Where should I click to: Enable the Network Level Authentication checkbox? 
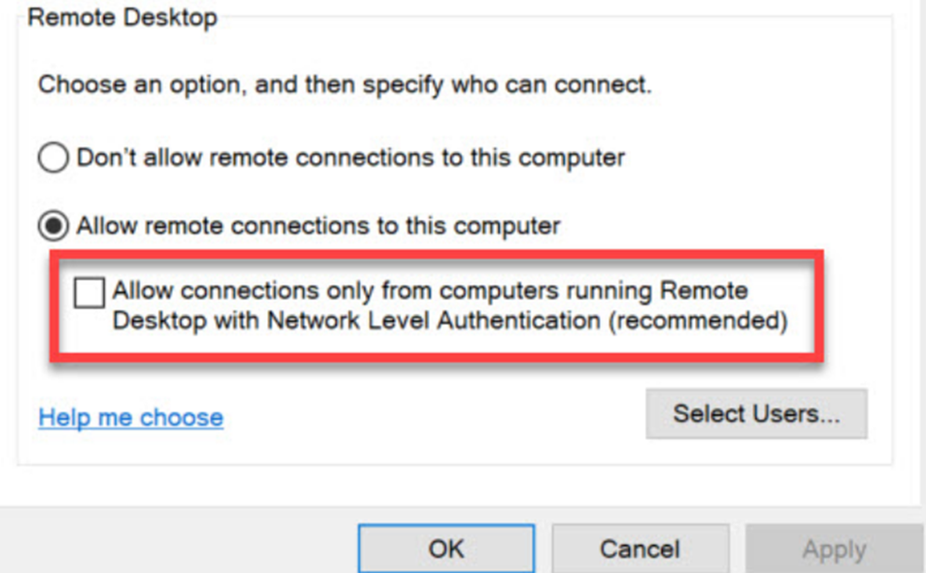[89, 292]
